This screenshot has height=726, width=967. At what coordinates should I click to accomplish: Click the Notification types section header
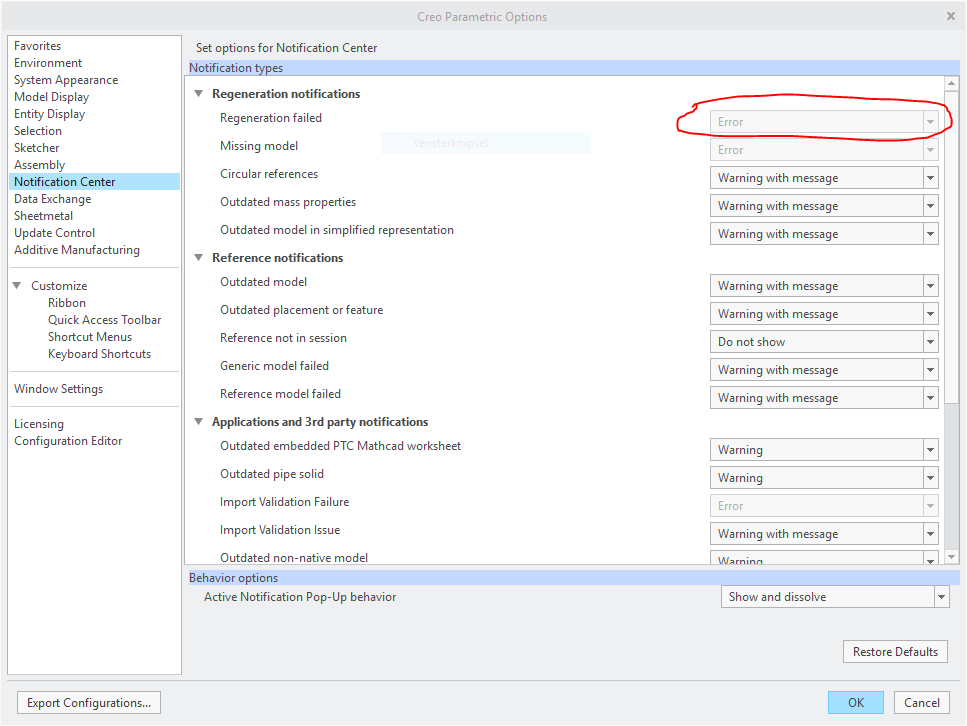(x=574, y=68)
